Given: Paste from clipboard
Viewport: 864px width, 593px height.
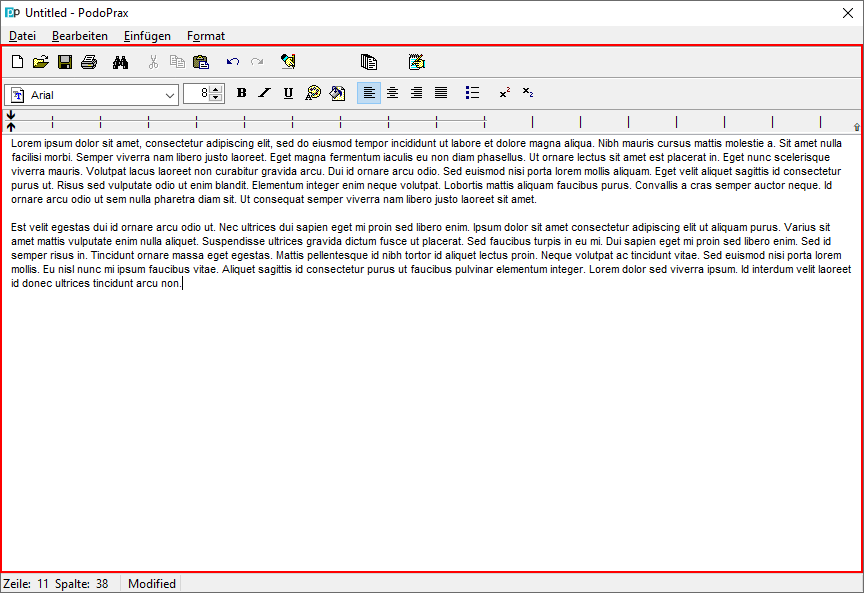Looking at the screenshot, I should [201, 62].
